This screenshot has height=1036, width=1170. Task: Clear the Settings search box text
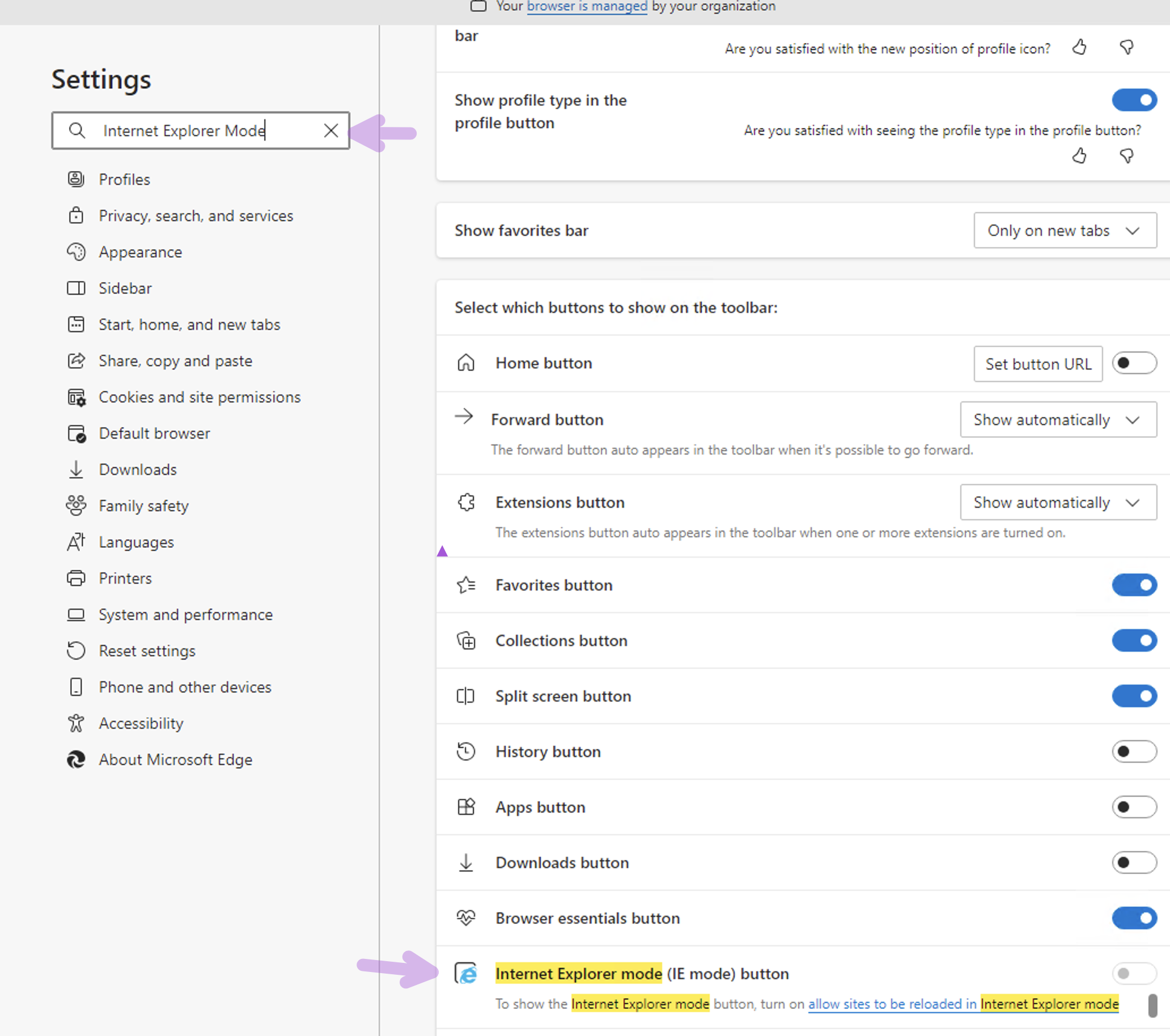tap(331, 130)
